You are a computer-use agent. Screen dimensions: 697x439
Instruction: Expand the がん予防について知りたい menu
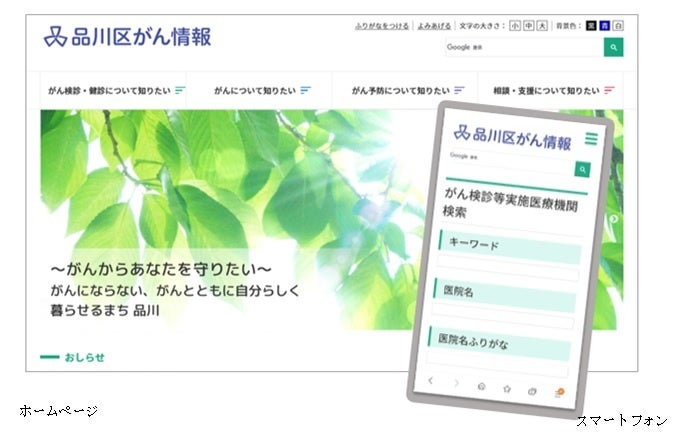pos(408,90)
